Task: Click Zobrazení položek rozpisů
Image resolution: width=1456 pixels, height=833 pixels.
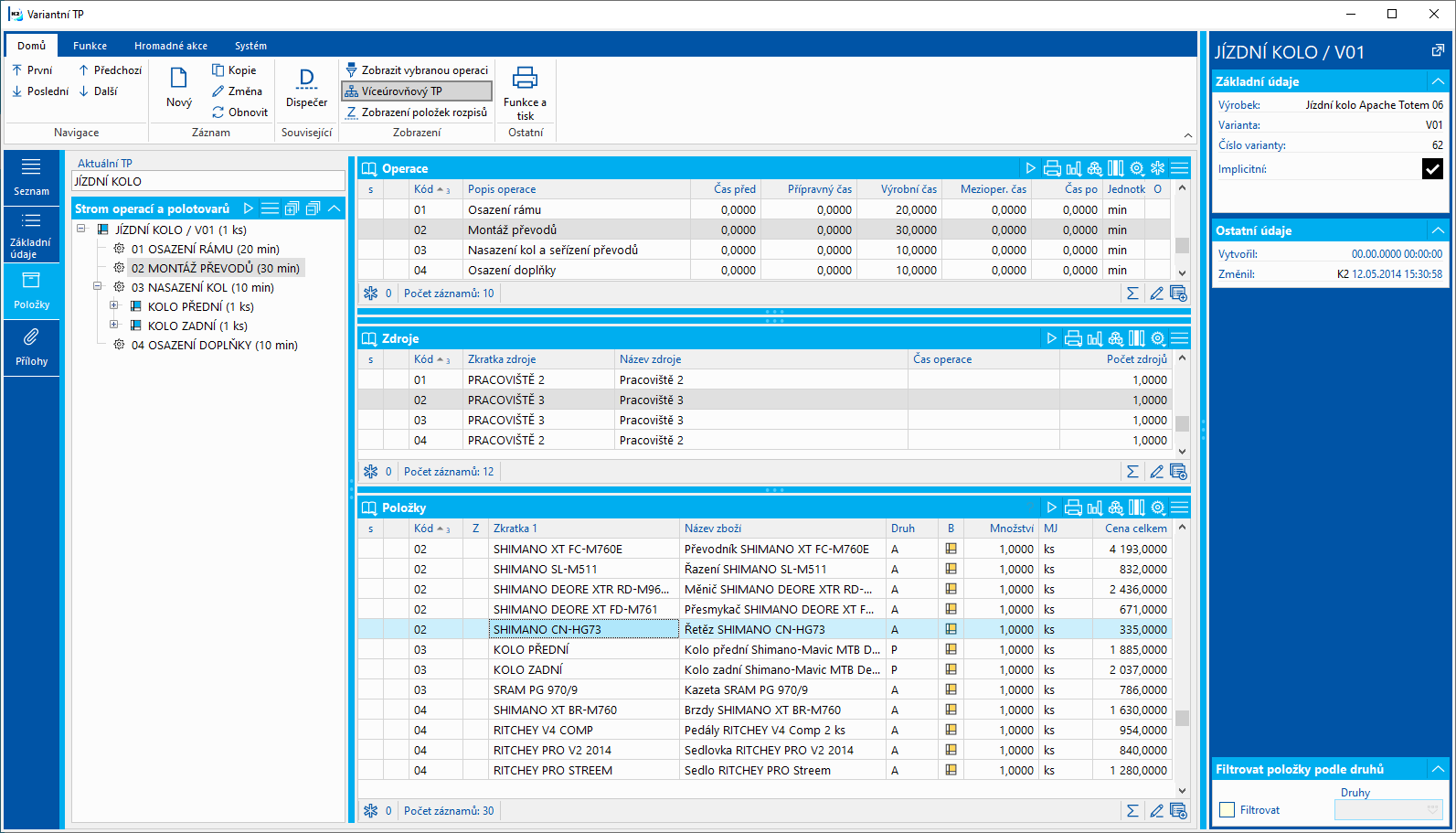Action: pos(417,112)
